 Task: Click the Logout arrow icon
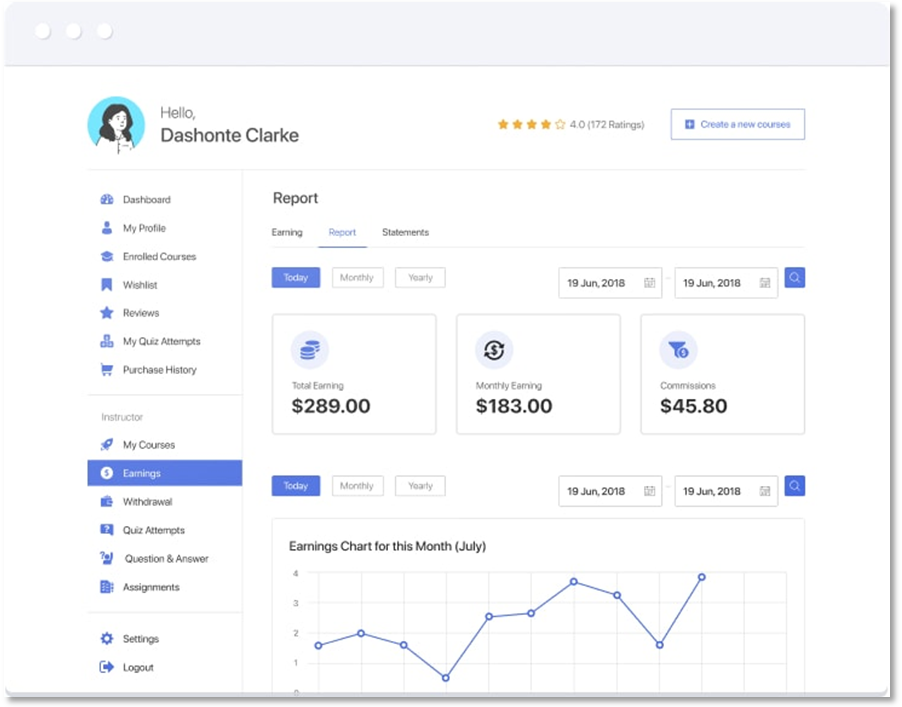tap(106, 667)
